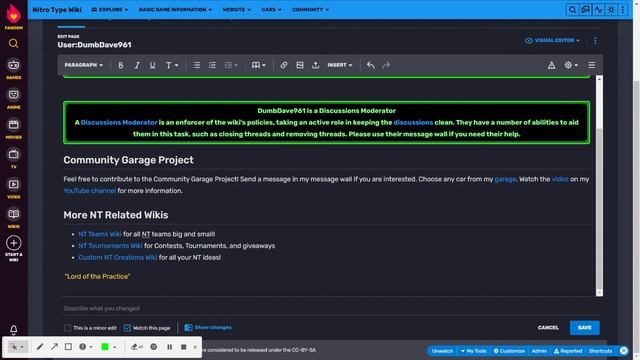Open the Community menu

(x=310, y=10)
